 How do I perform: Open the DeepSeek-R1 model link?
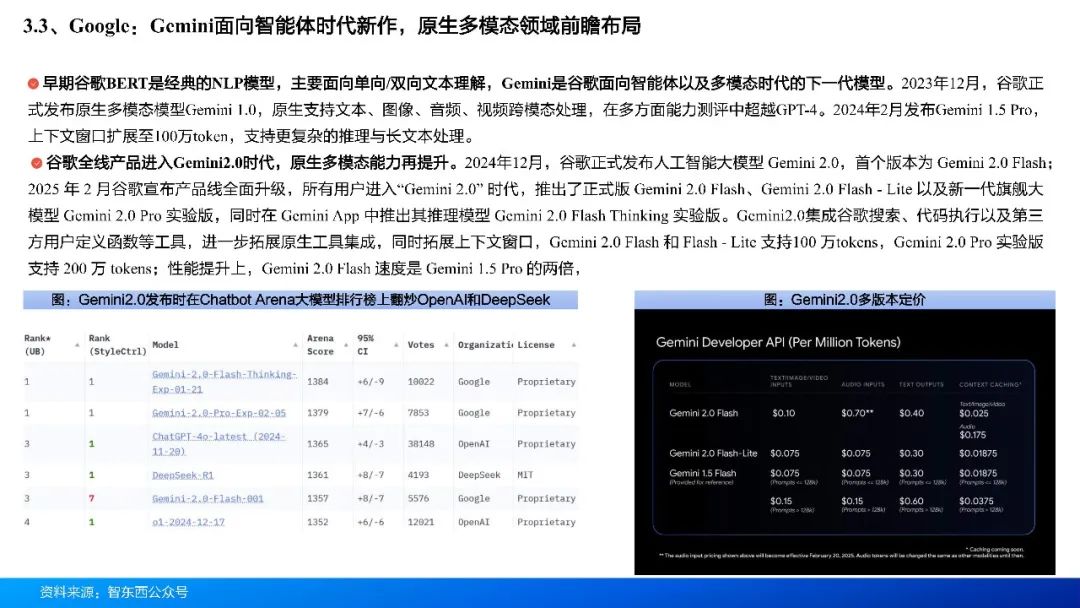pyautogui.click(x=183, y=475)
